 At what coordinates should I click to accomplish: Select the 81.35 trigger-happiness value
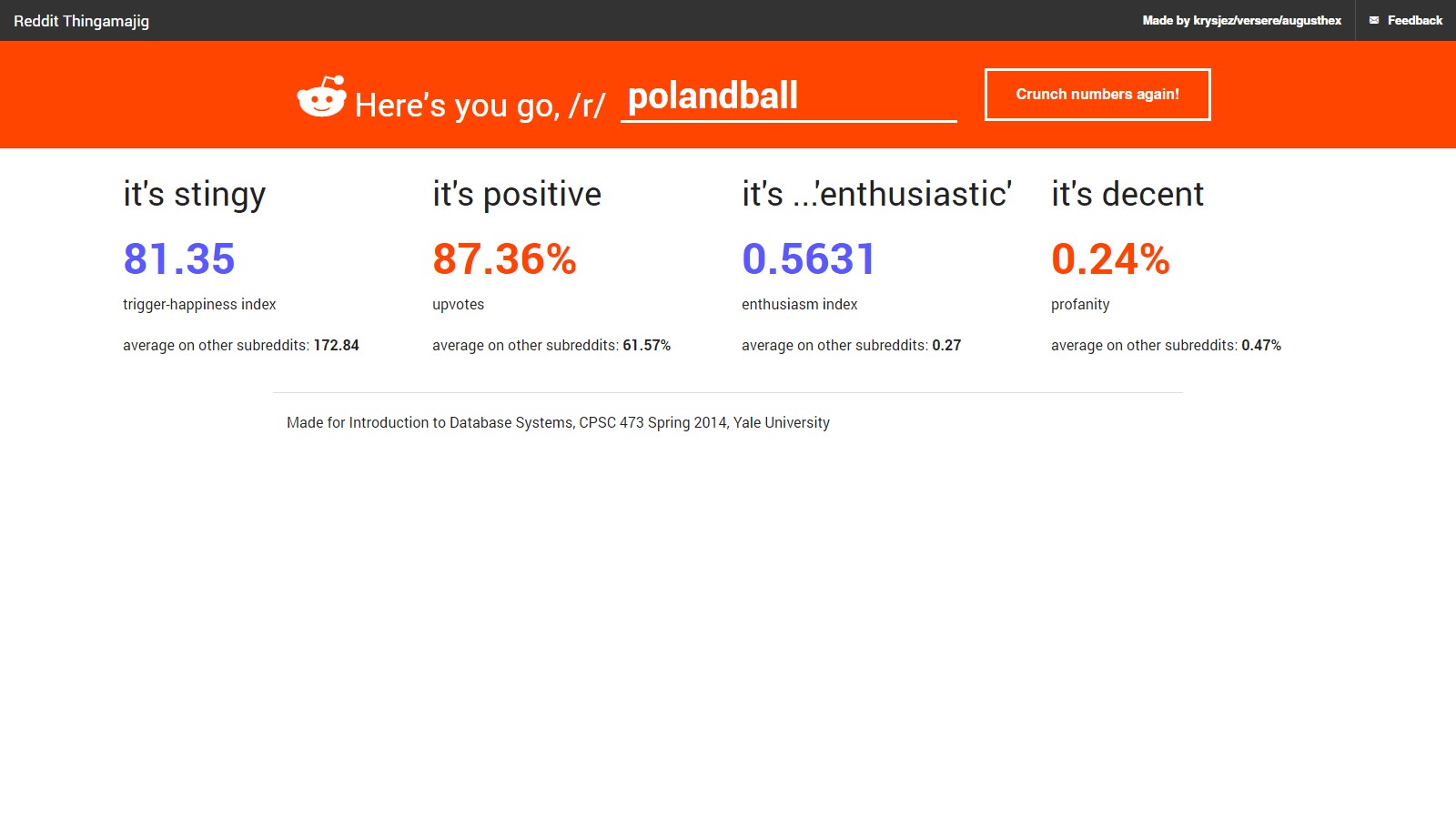pos(179,258)
